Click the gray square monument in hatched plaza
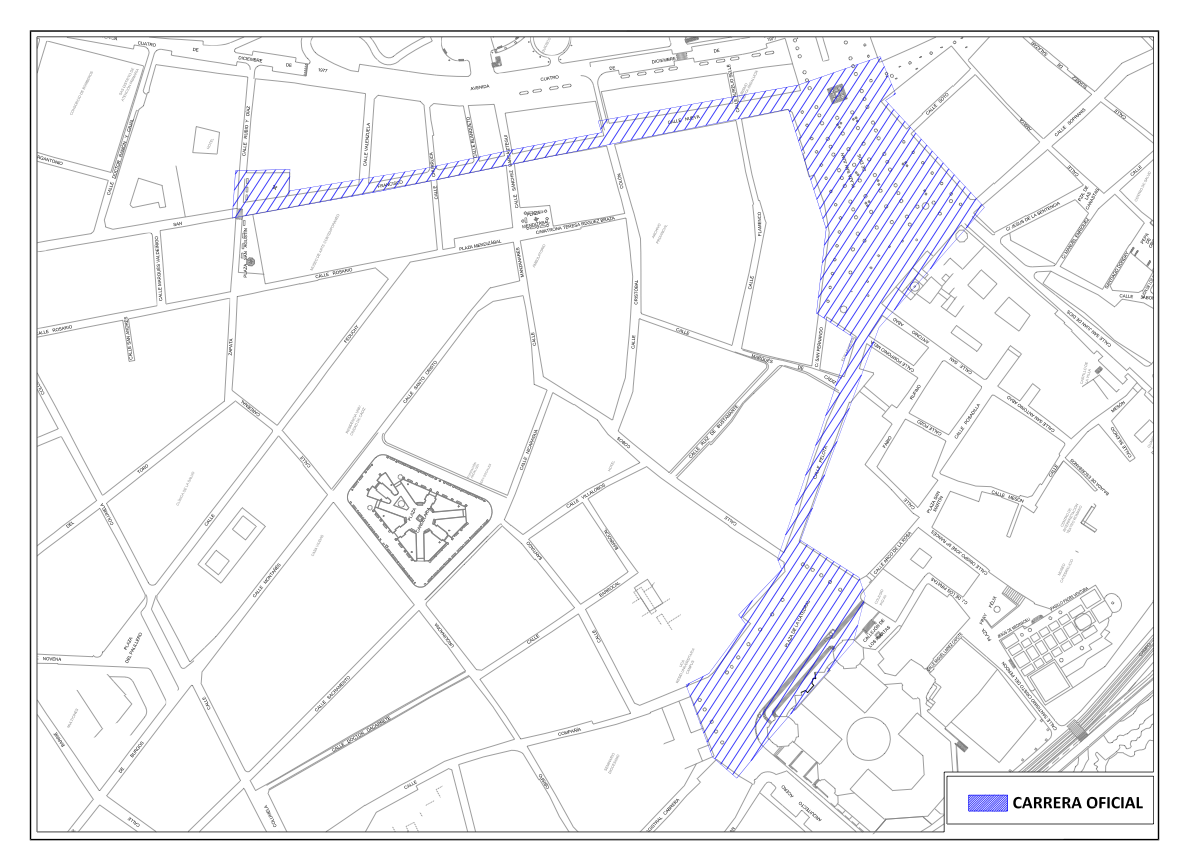The width and height of the screenshot is (1191, 842). [836, 93]
